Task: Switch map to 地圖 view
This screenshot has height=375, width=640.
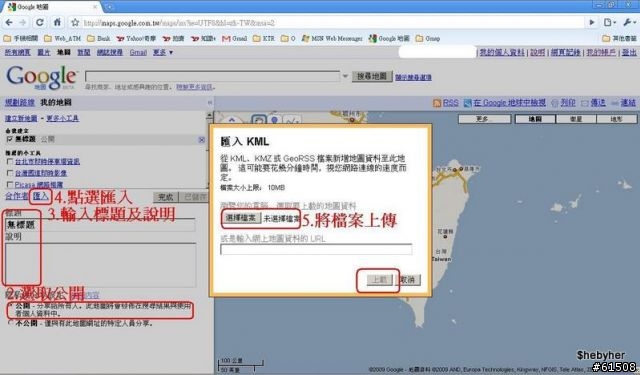Action: pos(535,119)
